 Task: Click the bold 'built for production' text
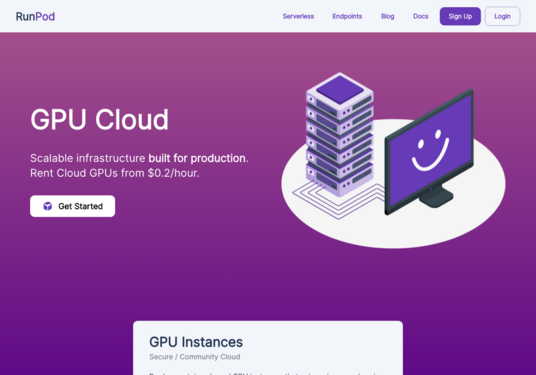[197, 158]
